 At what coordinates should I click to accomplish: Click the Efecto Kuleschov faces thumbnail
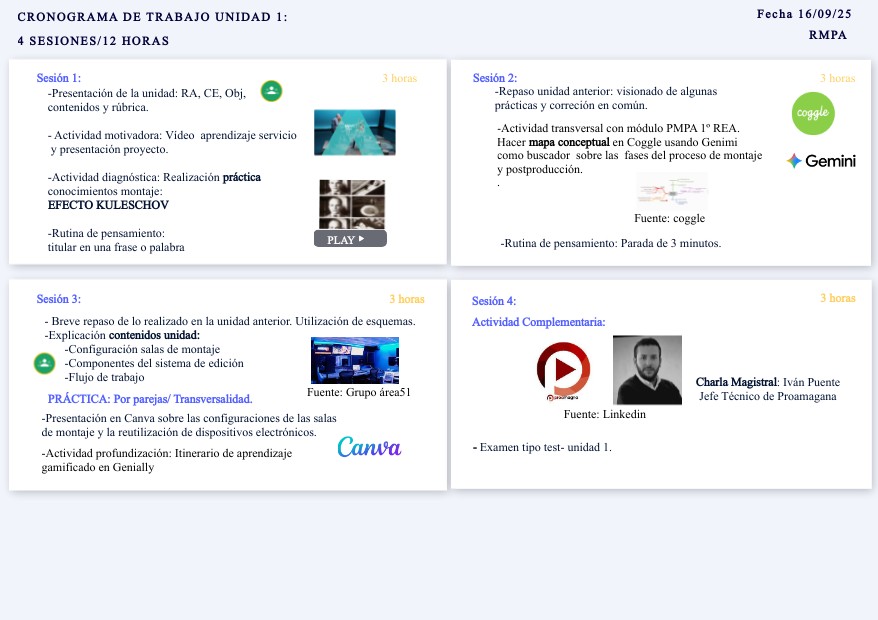352,204
